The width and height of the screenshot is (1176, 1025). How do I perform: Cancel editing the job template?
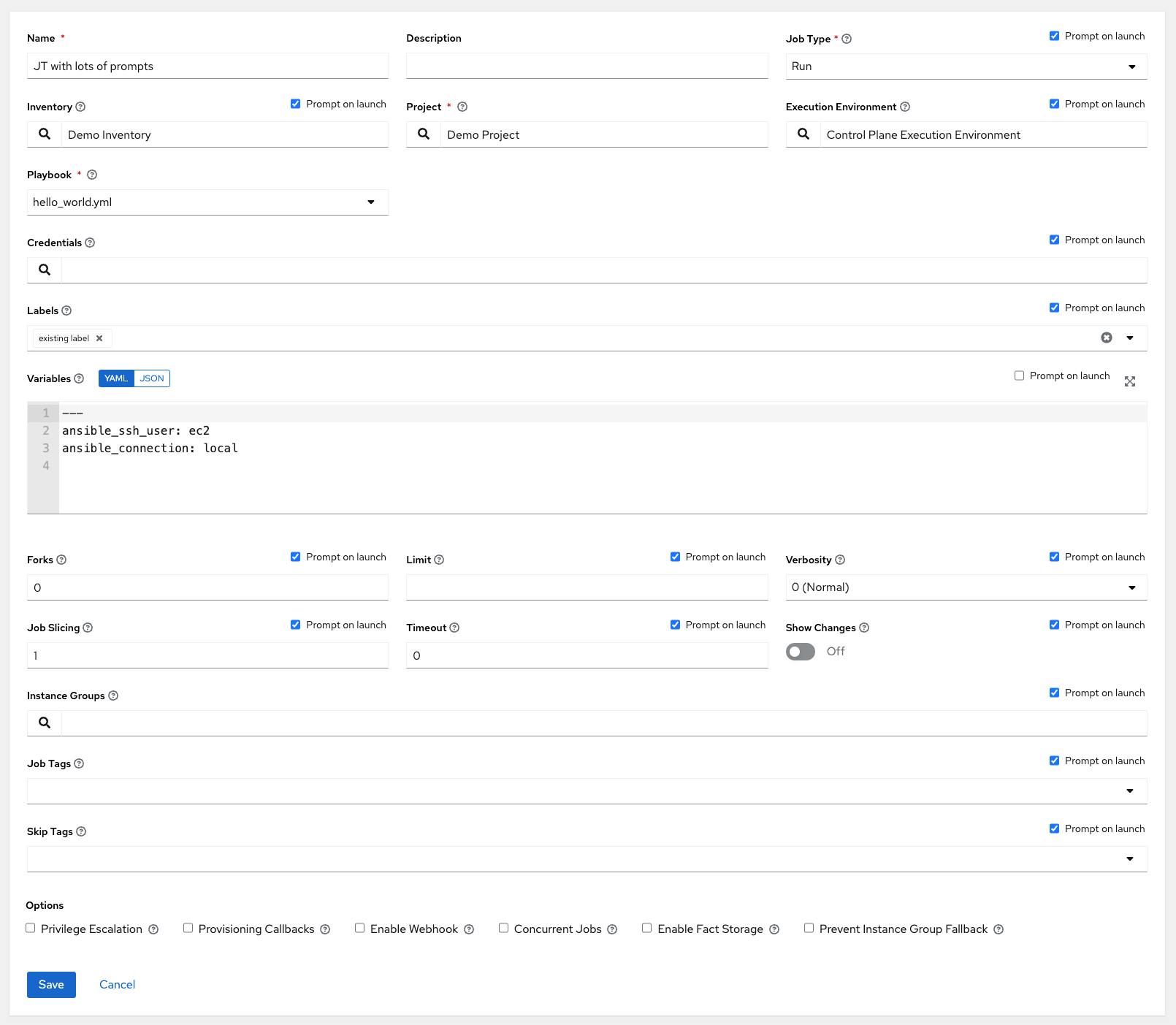point(116,984)
